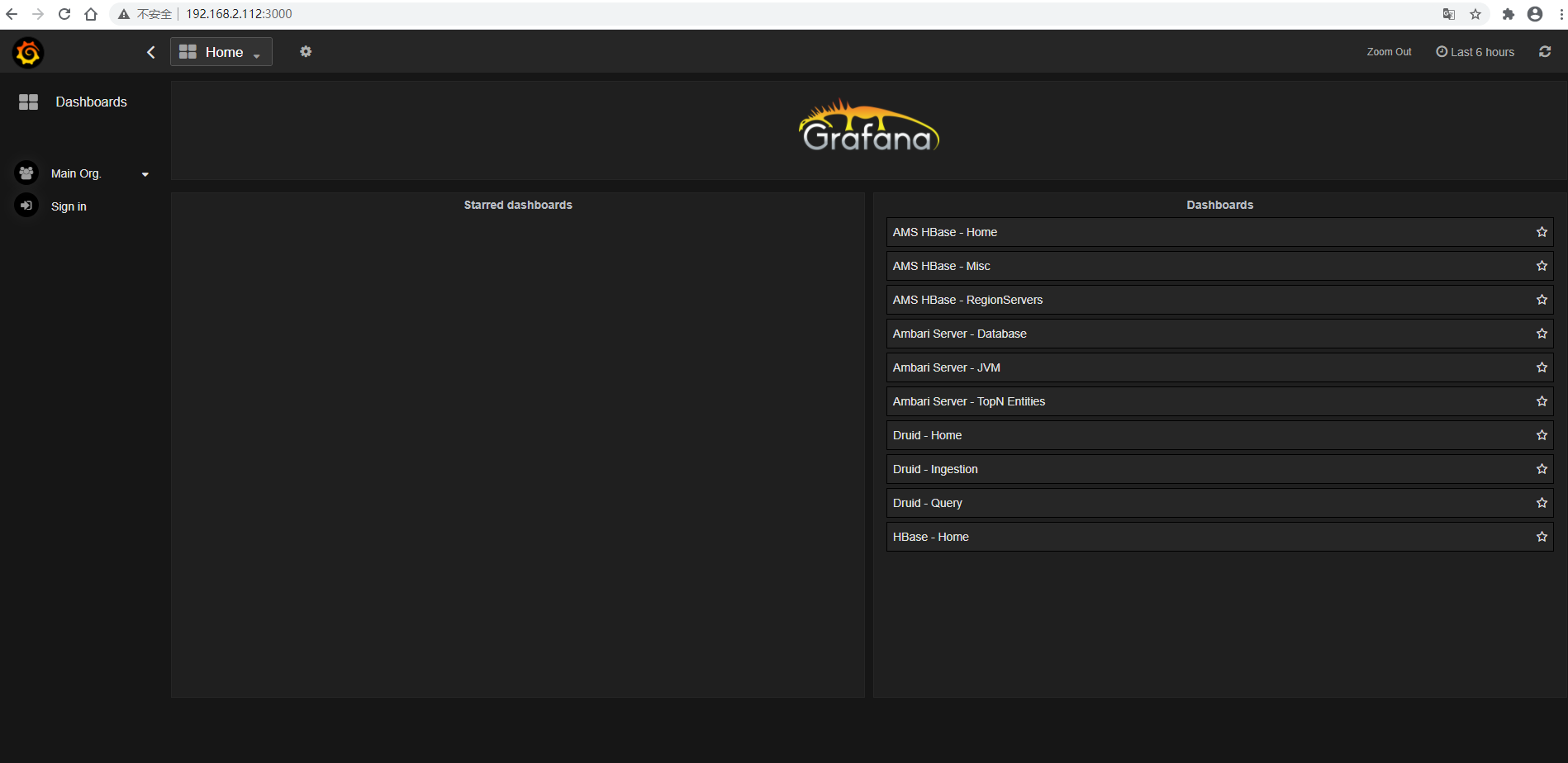Star the Druid - Home dashboard

(1542, 435)
